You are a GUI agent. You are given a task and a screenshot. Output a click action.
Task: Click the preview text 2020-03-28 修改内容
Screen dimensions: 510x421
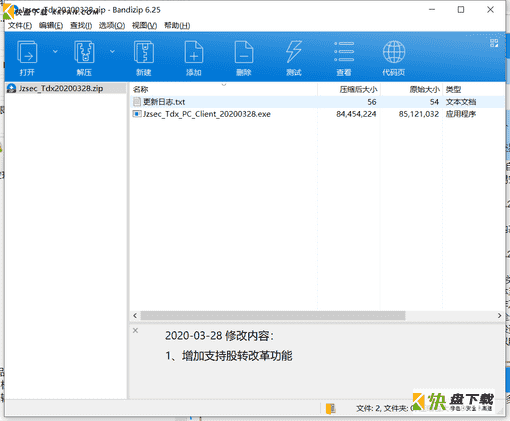pyautogui.click(x=219, y=335)
